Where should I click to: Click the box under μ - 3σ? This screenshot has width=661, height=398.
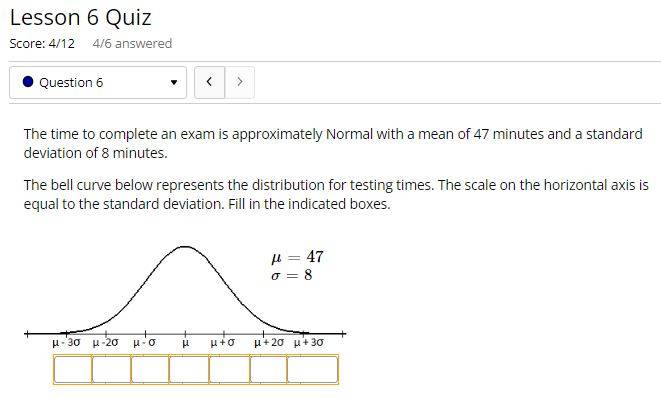pos(73,369)
